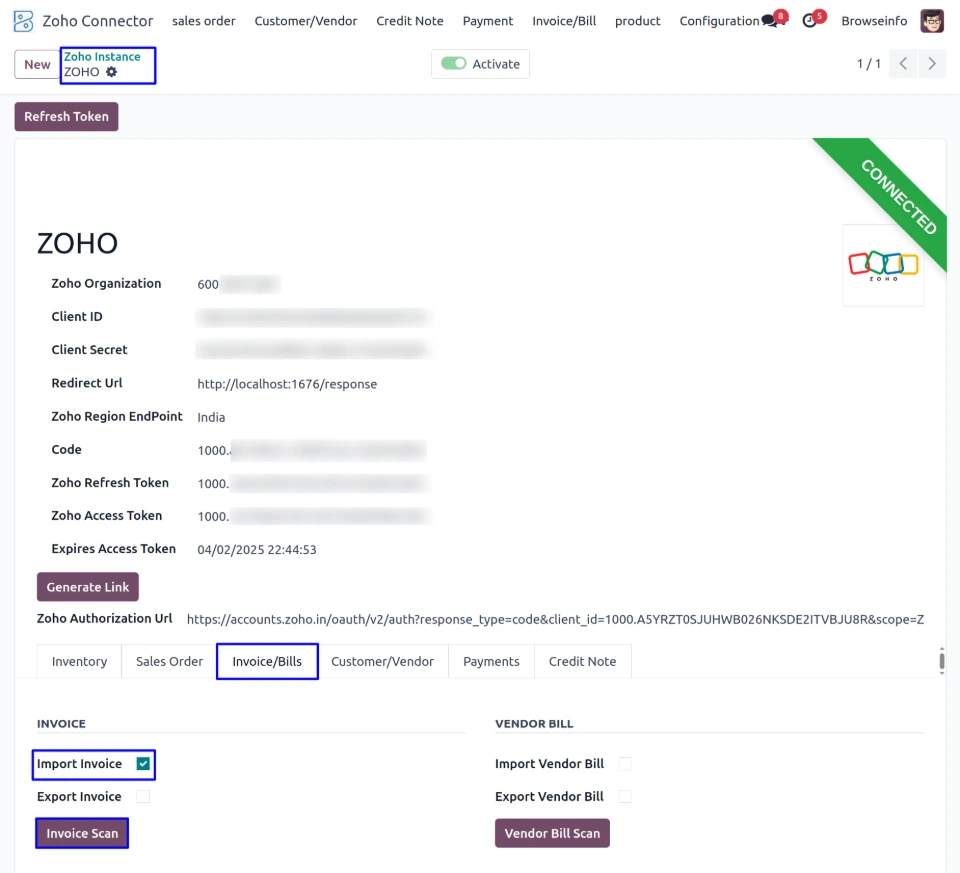Click the Zoho Connector app title
960x873 pixels.
97,21
